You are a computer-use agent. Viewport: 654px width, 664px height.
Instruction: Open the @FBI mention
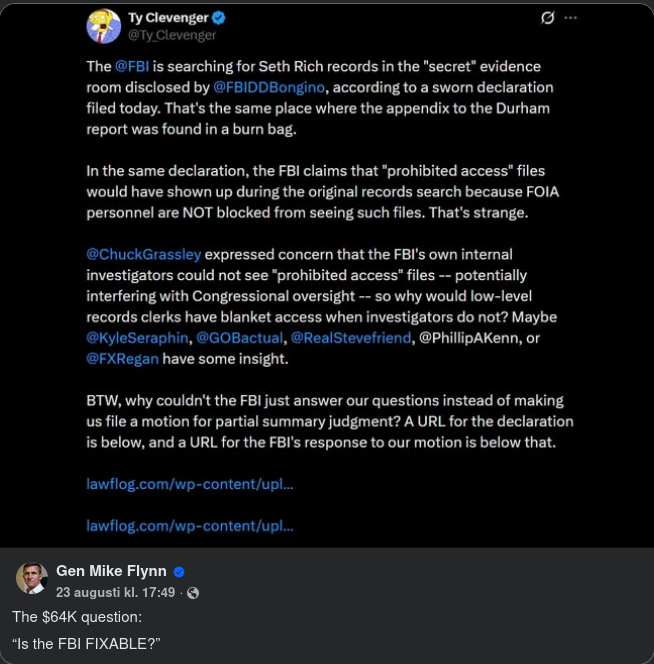tap(132, 66)
